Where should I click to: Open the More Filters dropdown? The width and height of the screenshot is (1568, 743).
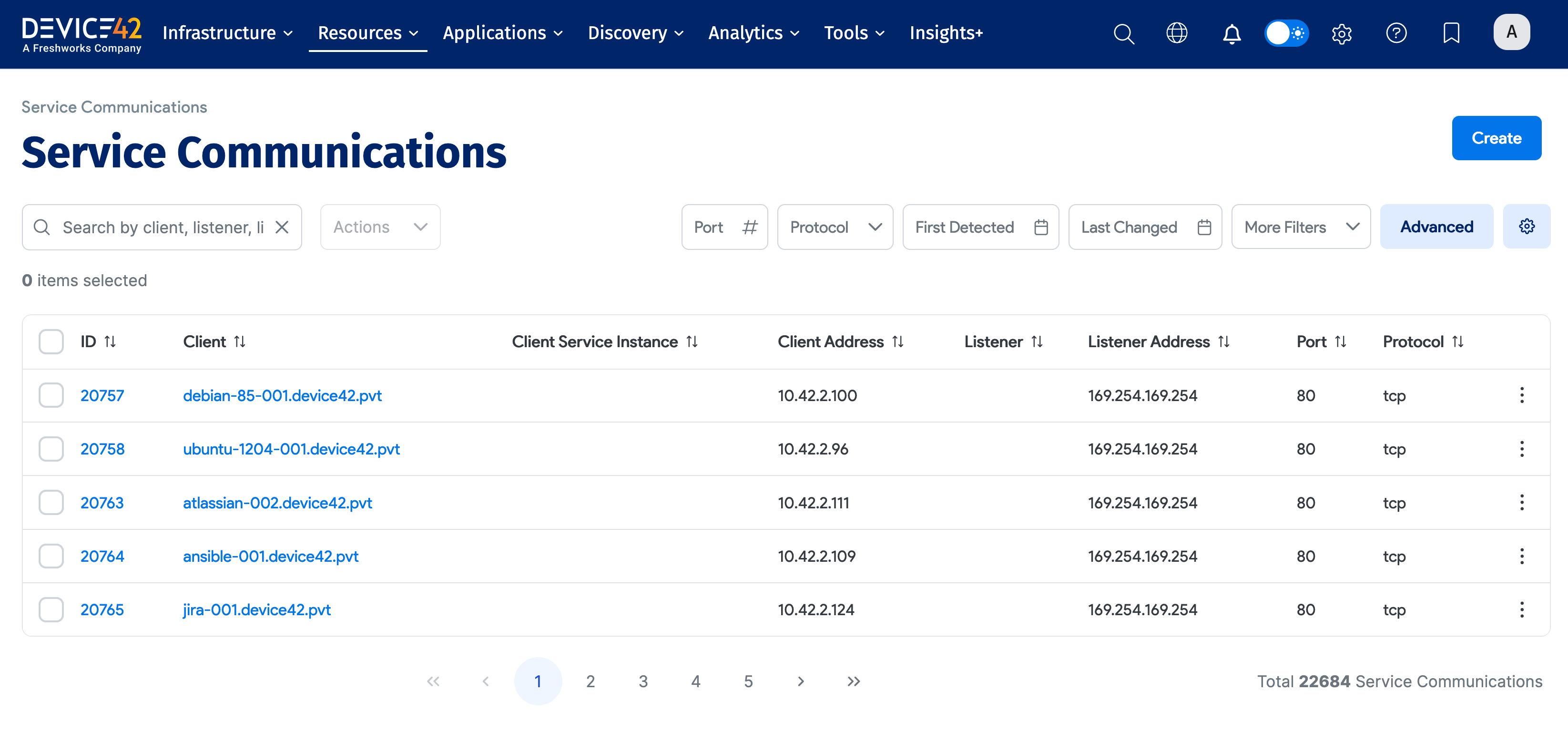[x=1301, y=227]
